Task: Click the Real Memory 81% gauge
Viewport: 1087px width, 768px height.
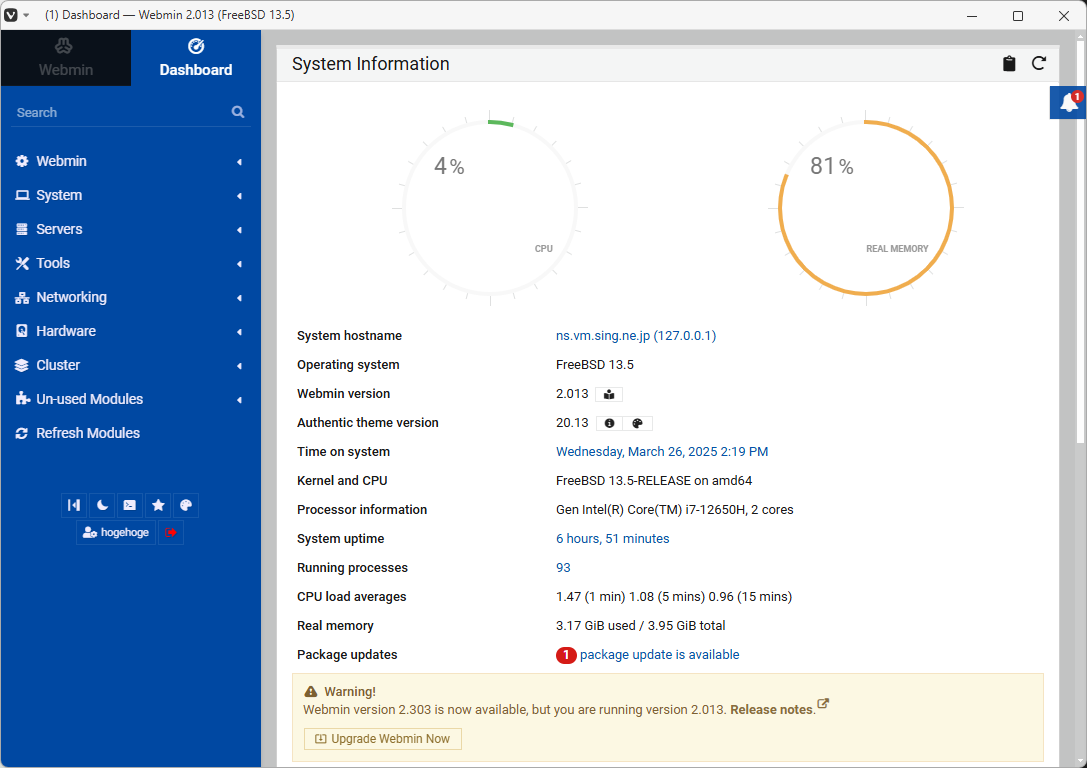Action: point(866,208)
